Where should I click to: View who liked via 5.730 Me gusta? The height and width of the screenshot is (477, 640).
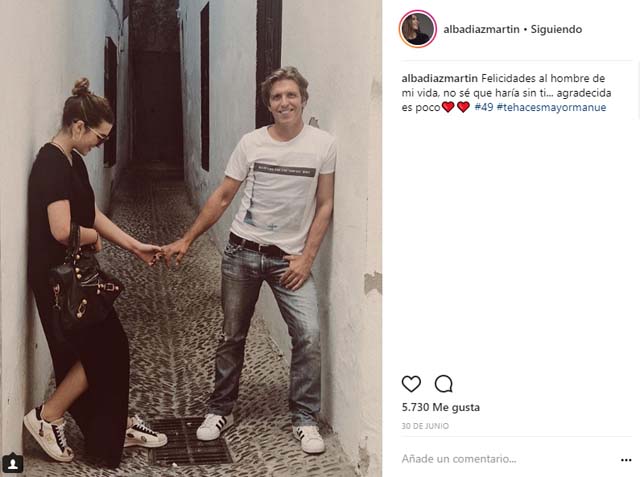pyautogui.click(x=441, y=407)
